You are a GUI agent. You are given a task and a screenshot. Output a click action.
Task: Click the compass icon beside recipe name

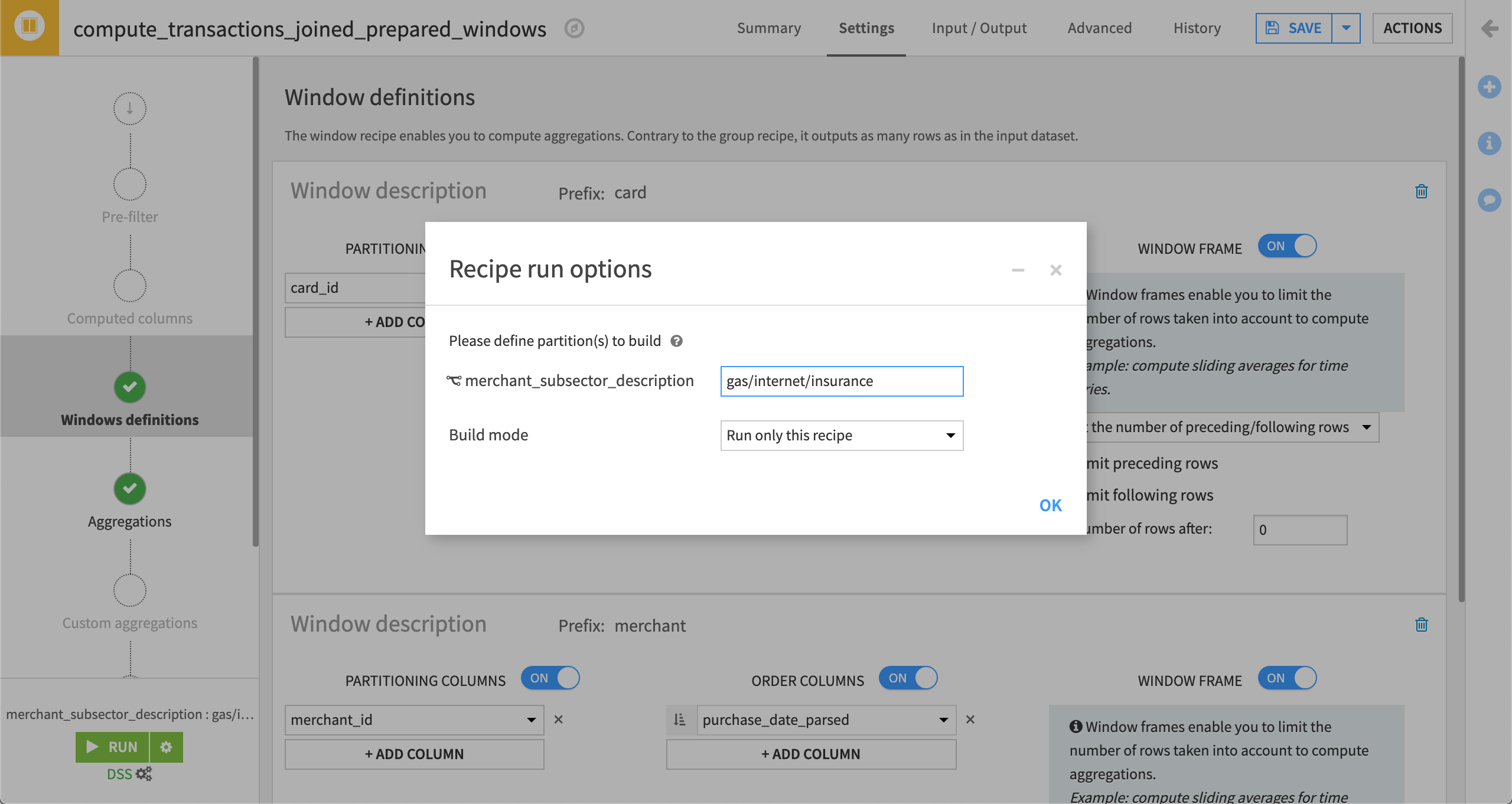click(x=574, y=28)
